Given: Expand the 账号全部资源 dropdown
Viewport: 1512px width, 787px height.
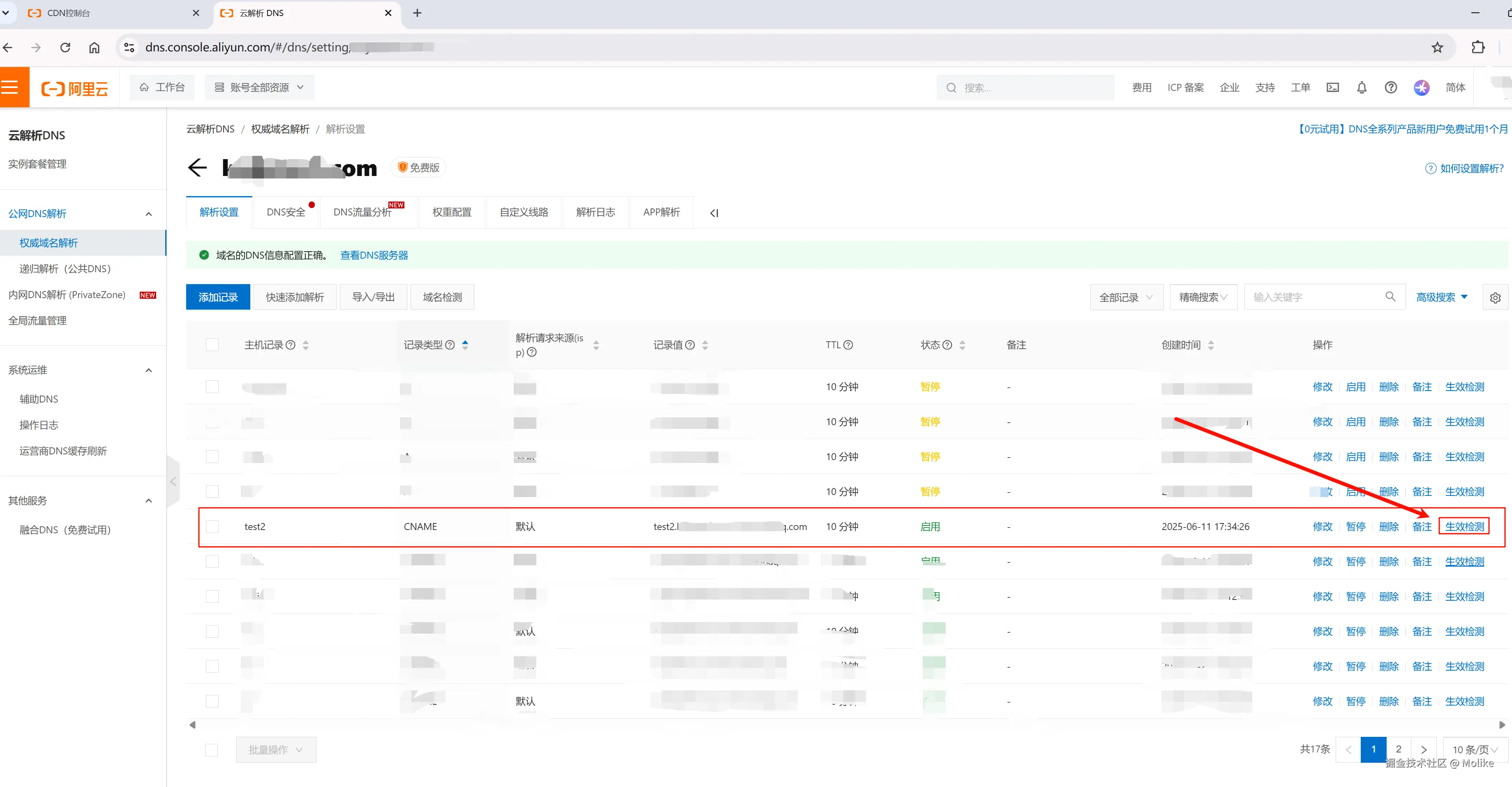Looking at the screenshot, I should click(x=259, y=88).
